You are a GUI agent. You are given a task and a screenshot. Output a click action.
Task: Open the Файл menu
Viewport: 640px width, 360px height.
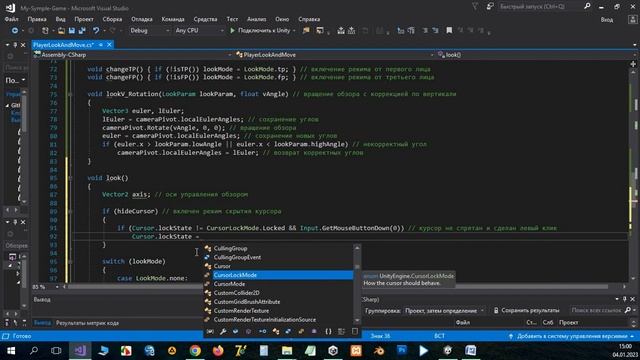11,19
